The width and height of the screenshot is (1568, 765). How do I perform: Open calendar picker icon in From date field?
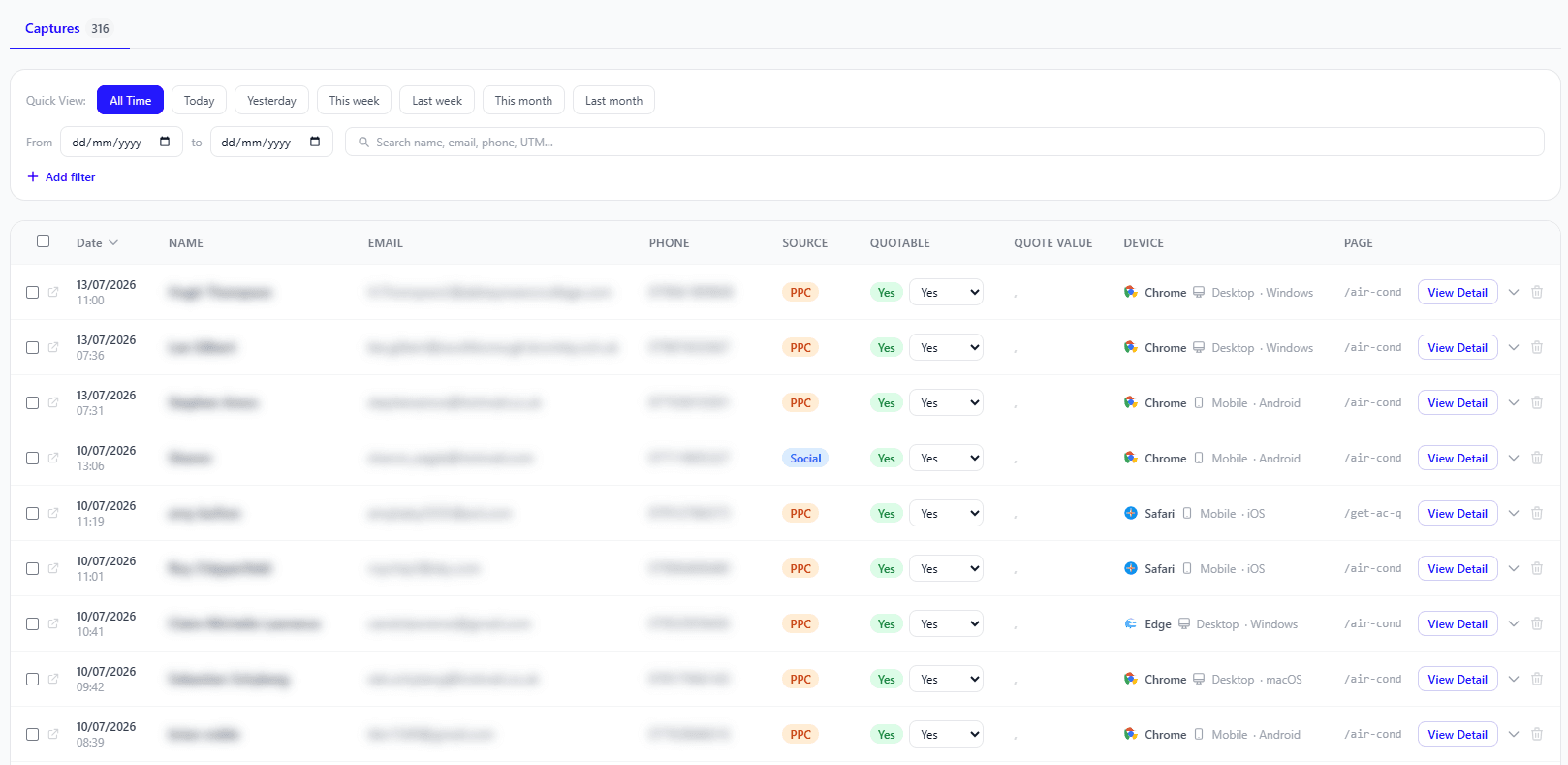point(165,142)
